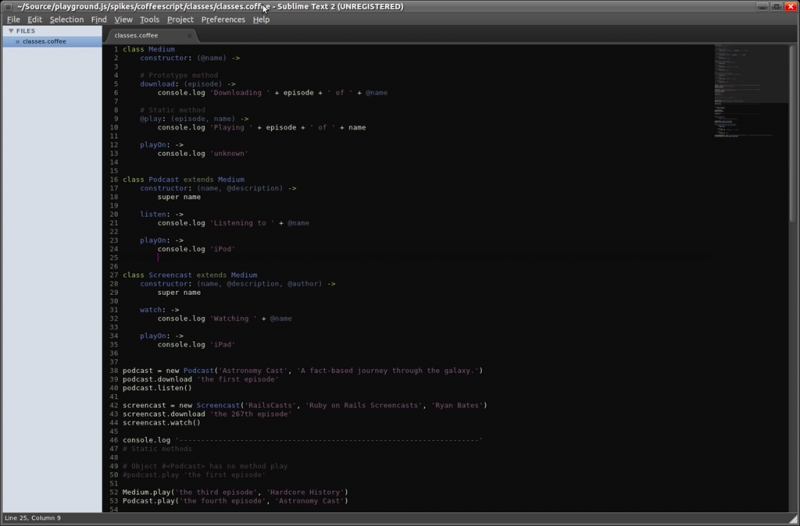Click the line 1 number in the gutter

coord(115,49)
